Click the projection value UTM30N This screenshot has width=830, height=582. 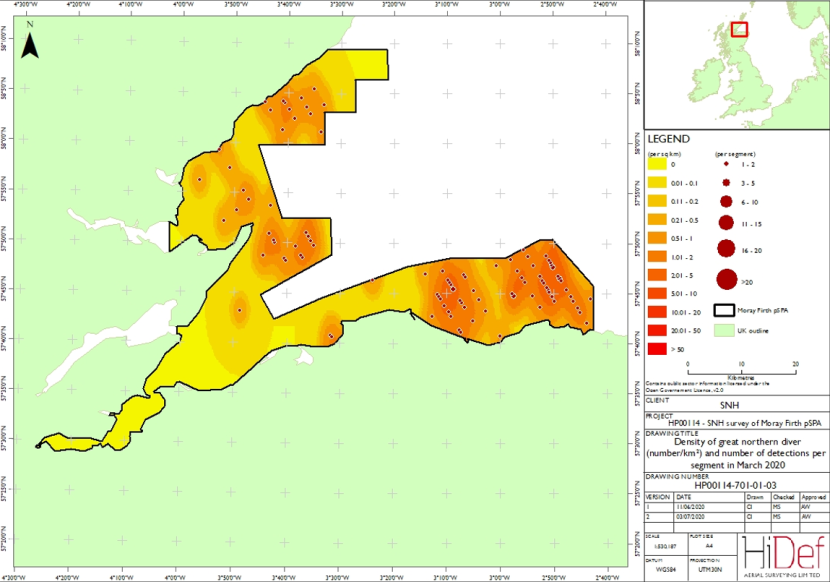[711, 570]
